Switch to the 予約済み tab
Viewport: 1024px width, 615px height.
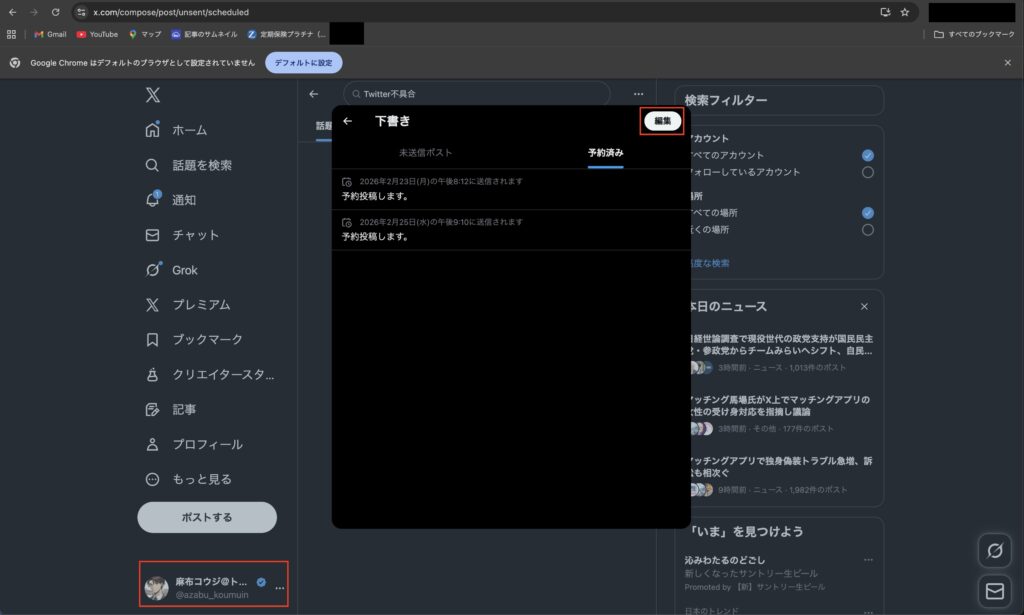click(606, 152)
